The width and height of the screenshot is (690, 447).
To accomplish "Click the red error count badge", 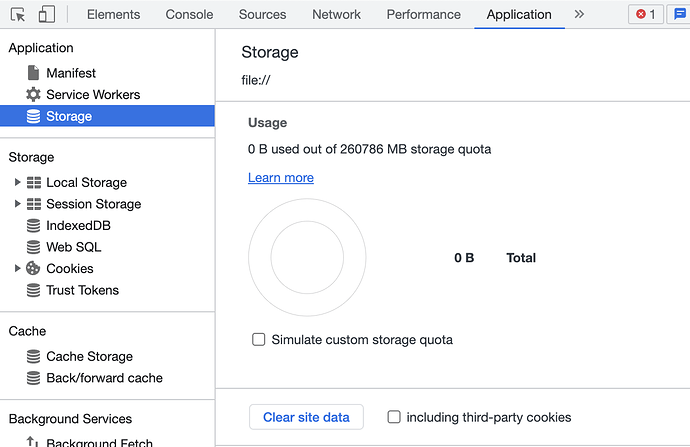I will click(646, 15).
